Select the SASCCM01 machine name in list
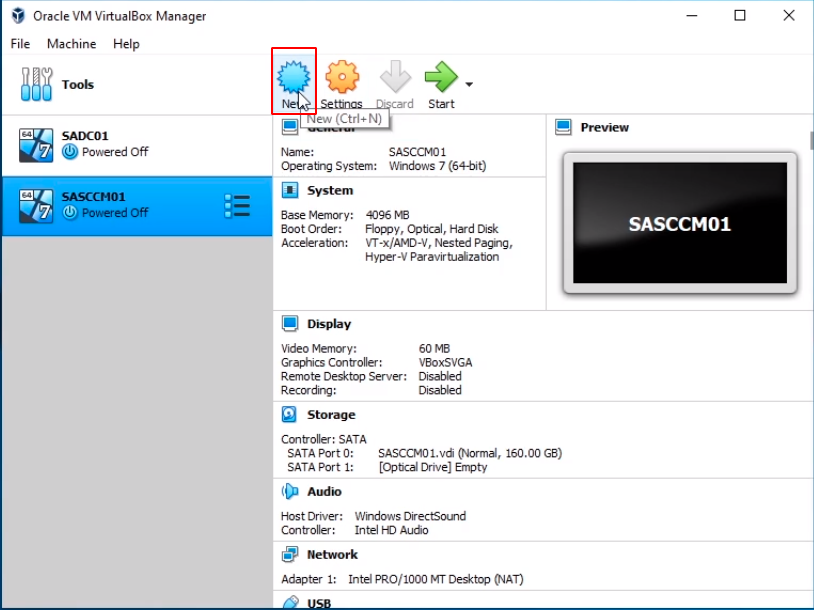Image resolution: width=814 pixels, height=610 pixels. tap(93, 196)
